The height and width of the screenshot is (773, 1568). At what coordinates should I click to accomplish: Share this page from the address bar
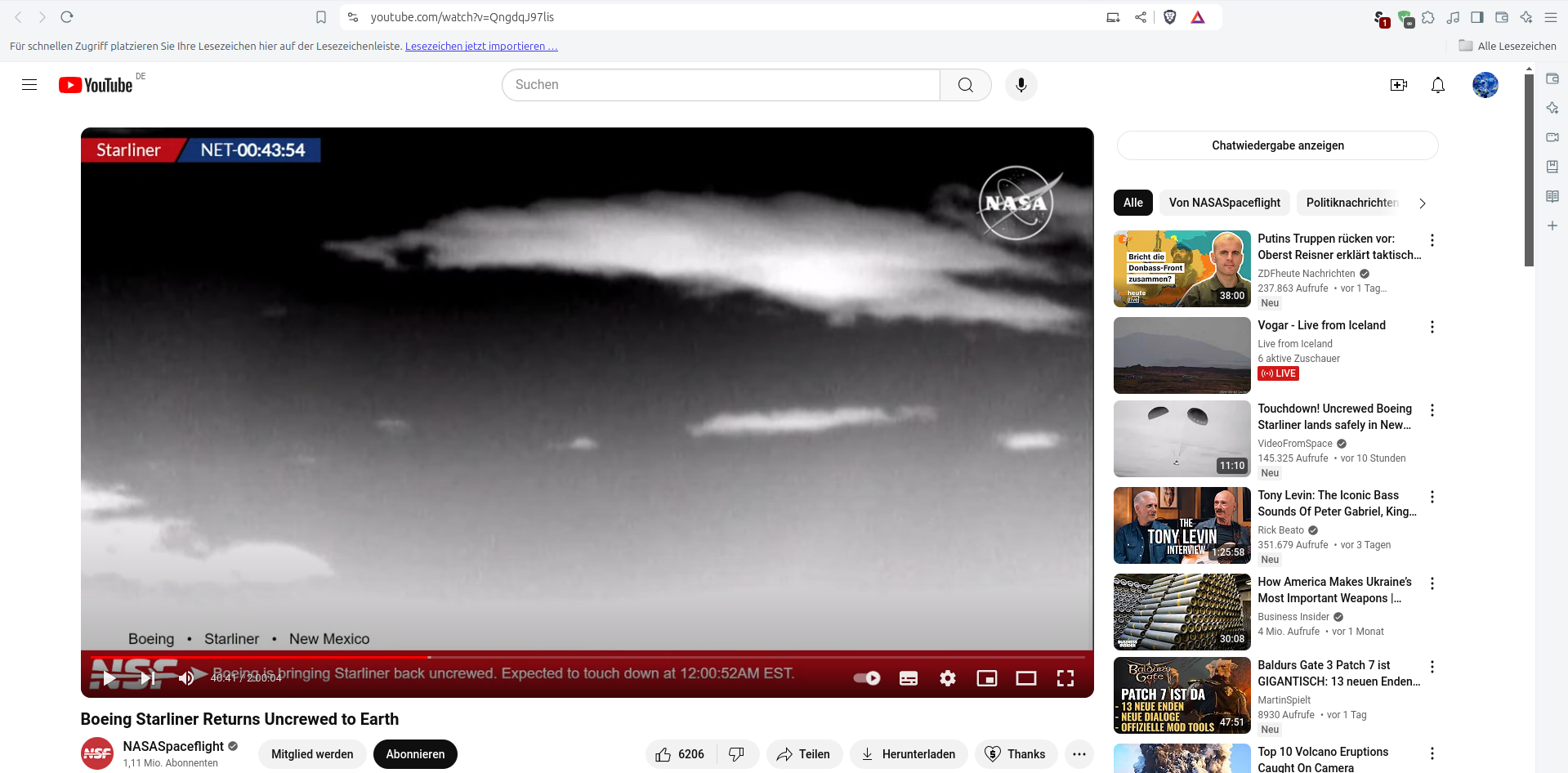point(1141,17)
